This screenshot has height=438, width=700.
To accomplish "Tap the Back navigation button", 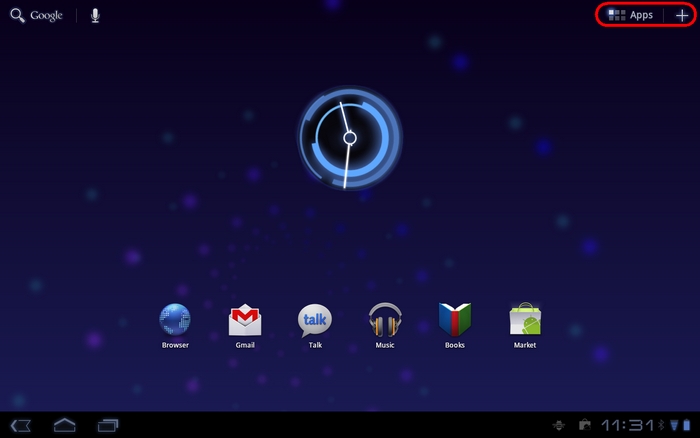I will click(21, 425).
